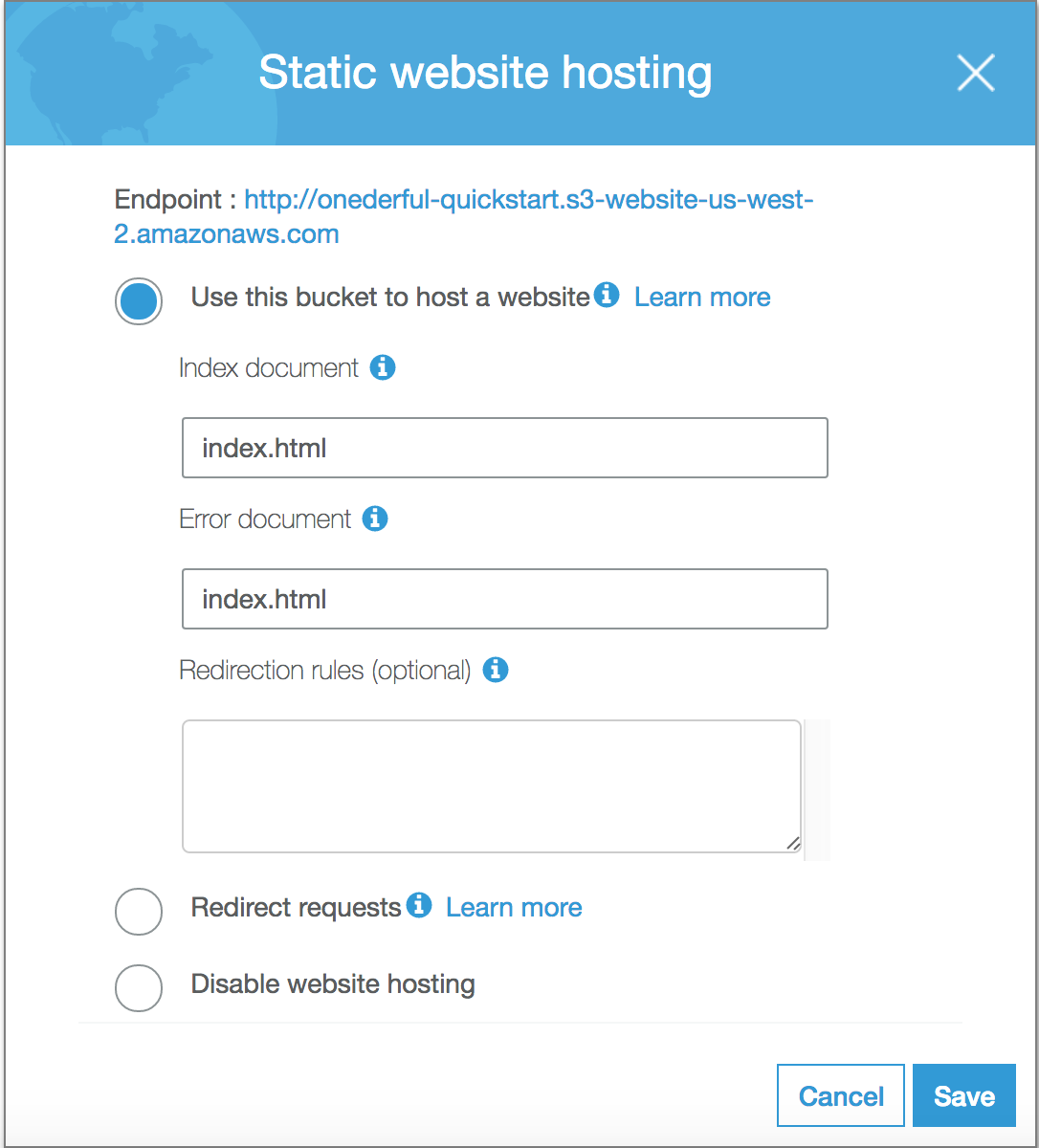Choose the Disable website hosting option
The height and width of the screenshot is (1148, 1039).
tap(139, 987)
